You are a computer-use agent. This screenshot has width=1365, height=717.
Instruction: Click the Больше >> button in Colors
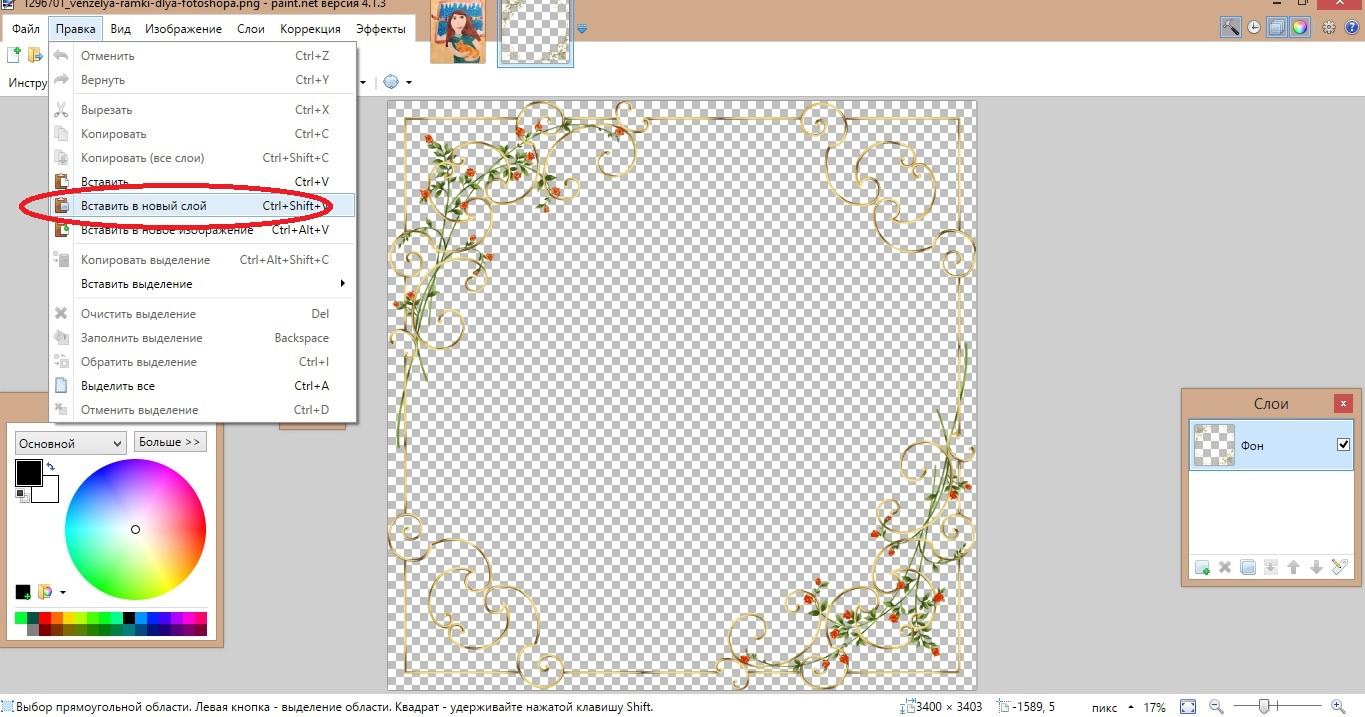(170, 442)
